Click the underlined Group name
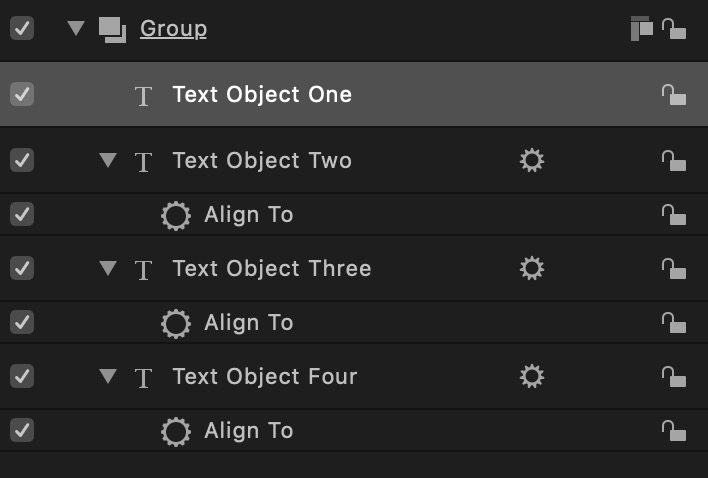 173,28
